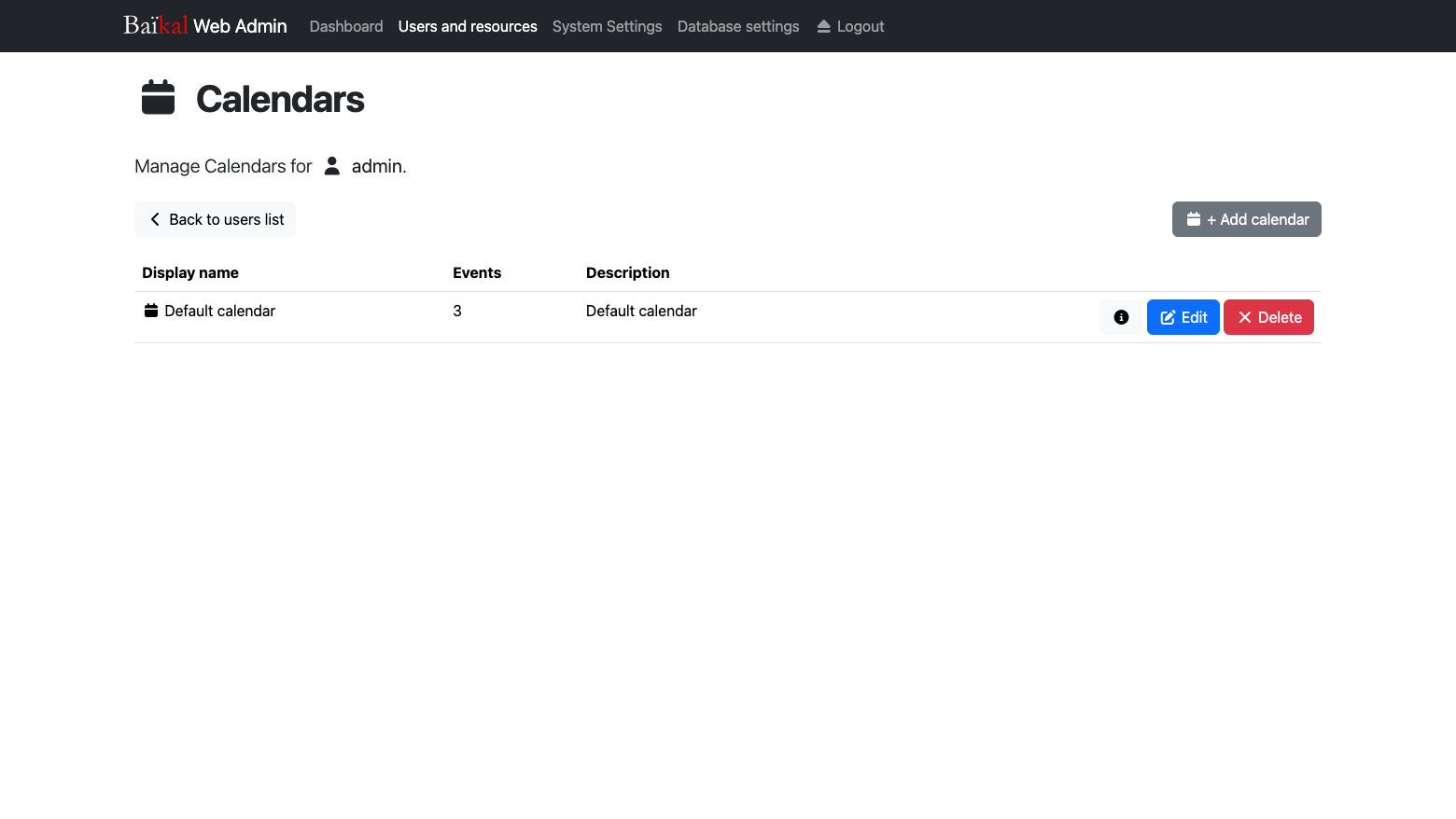Click the Baïkal Web Admin logo
The height and width of the screenshot is (819, 1456).
pos(205,26)
